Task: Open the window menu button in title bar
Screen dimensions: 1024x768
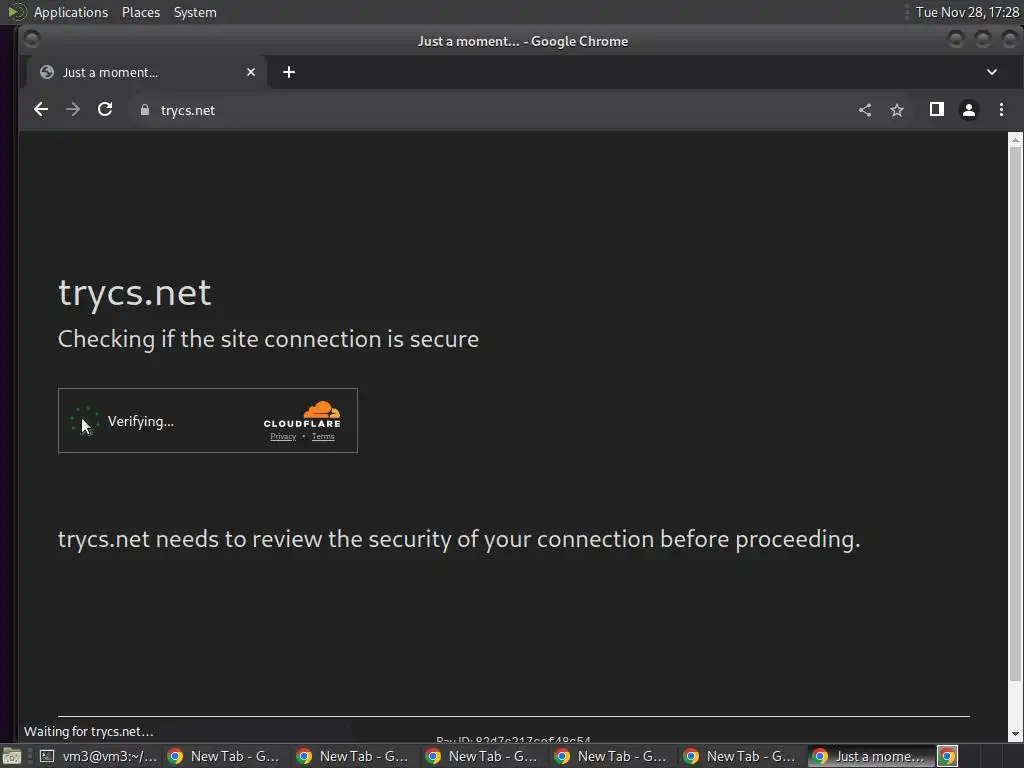Action: [31, 40]
